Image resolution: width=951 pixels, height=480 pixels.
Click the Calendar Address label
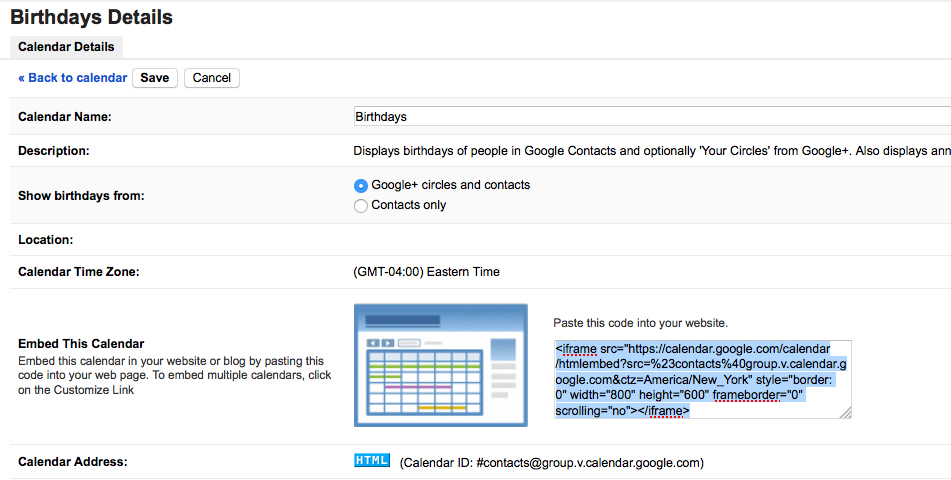point(73,462)
